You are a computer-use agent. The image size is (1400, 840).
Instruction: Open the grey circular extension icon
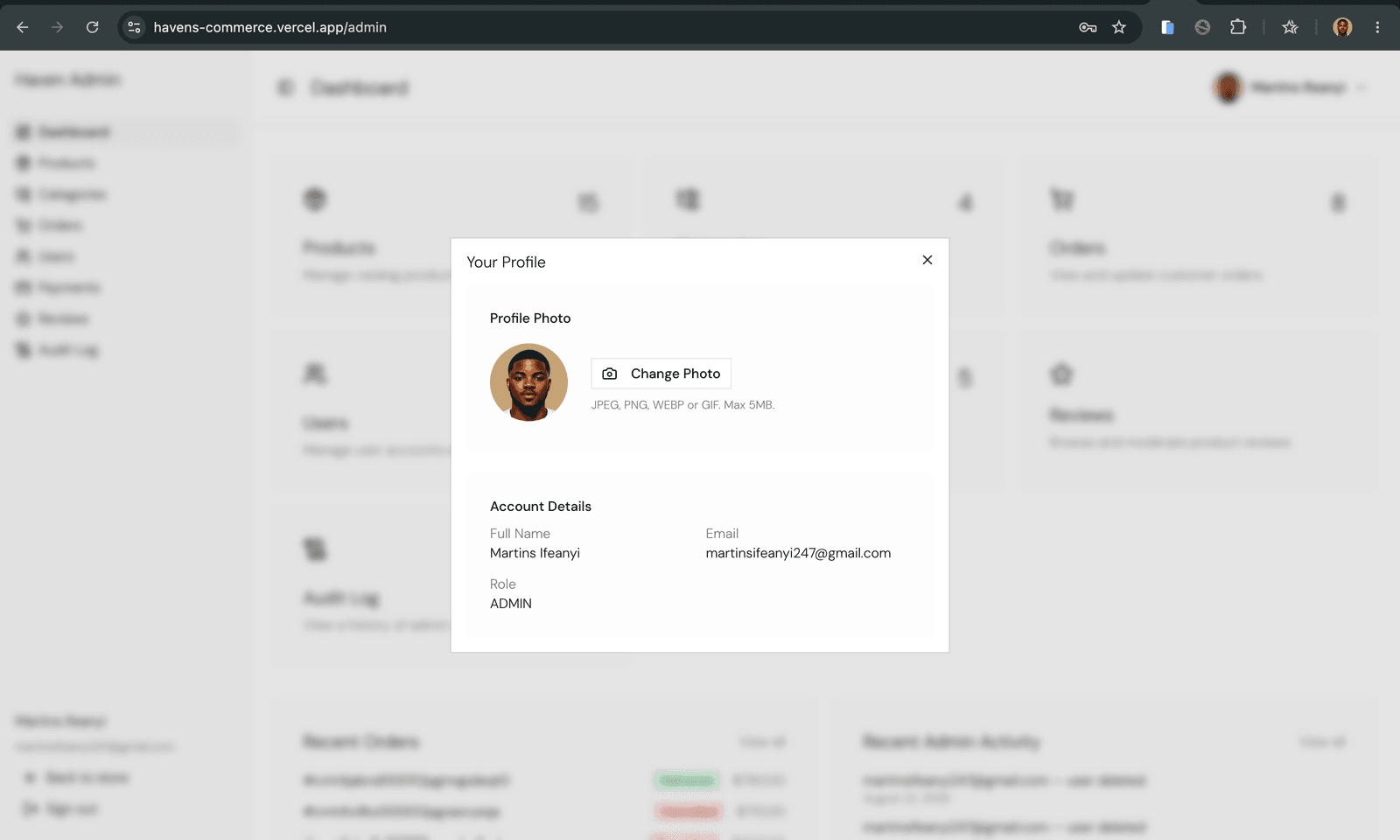(x=1202, y=27)
